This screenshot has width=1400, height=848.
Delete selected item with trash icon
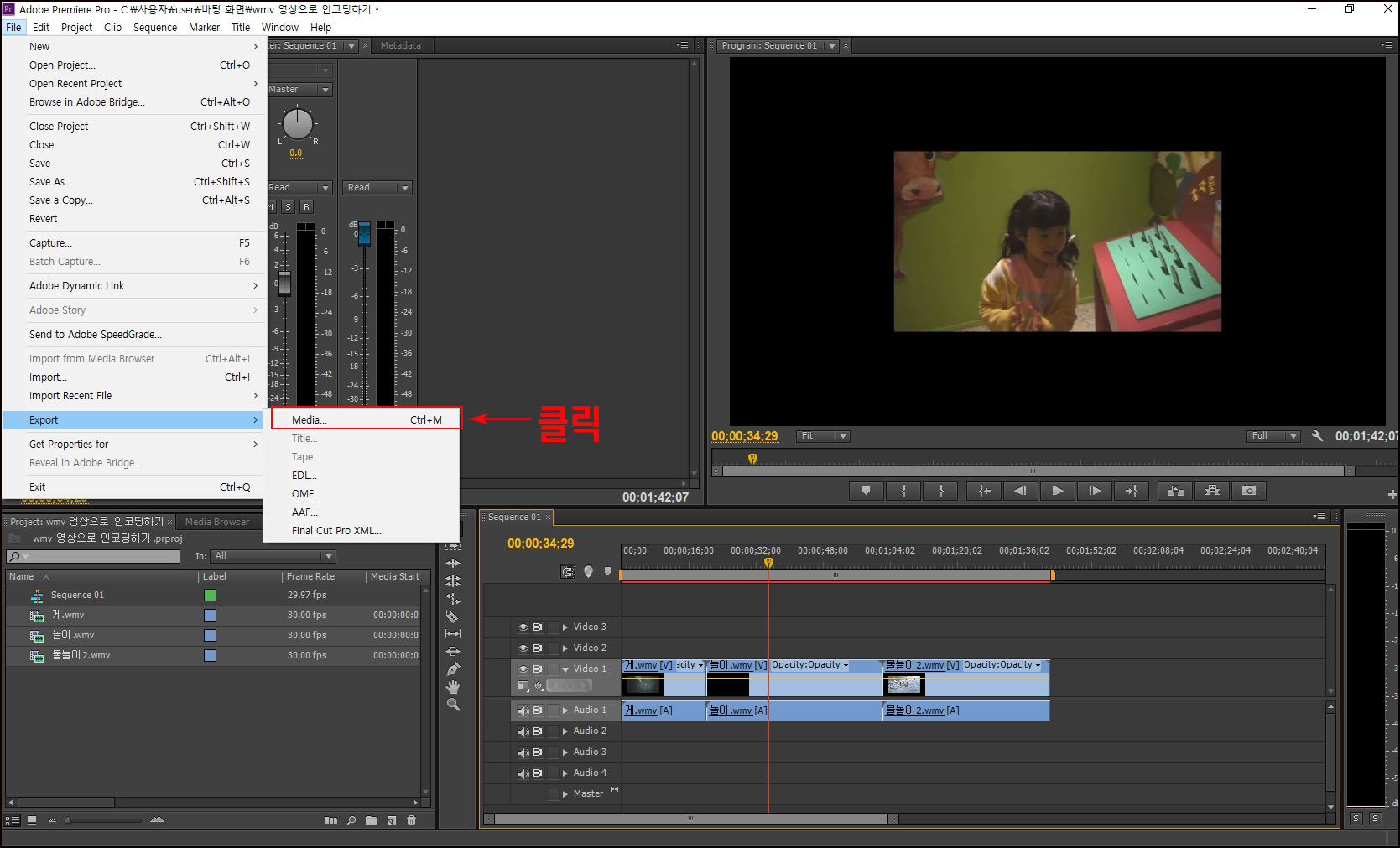[x=411, y=820]
